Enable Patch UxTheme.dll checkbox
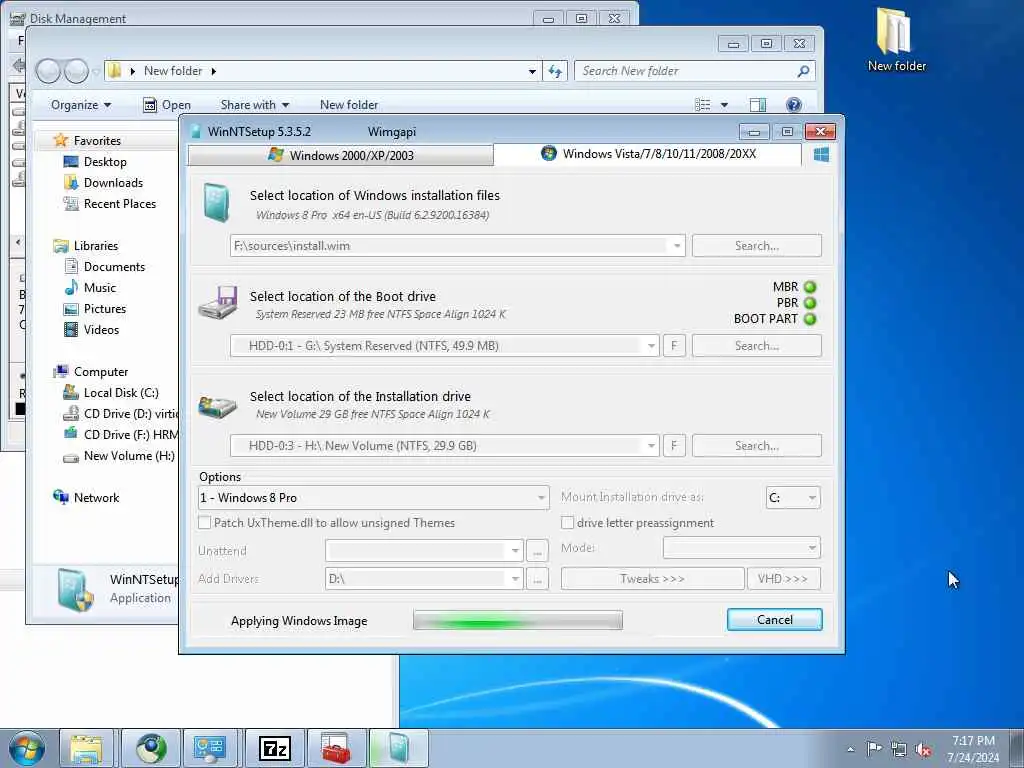Image resolution: width=1024 pixels, height=768 pixels. coord(204,522)
